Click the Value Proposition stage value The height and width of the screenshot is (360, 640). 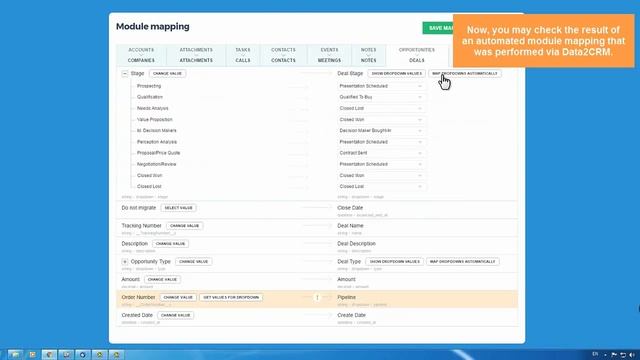pyautogui.click(x=155, y=120)
